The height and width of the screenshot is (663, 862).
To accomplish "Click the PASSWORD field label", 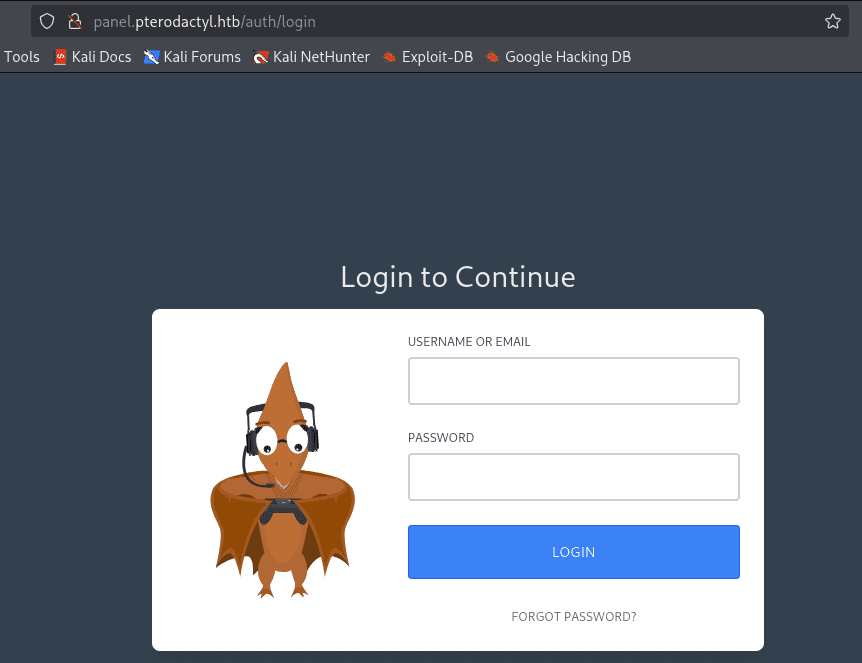I will tap(441, 438).
